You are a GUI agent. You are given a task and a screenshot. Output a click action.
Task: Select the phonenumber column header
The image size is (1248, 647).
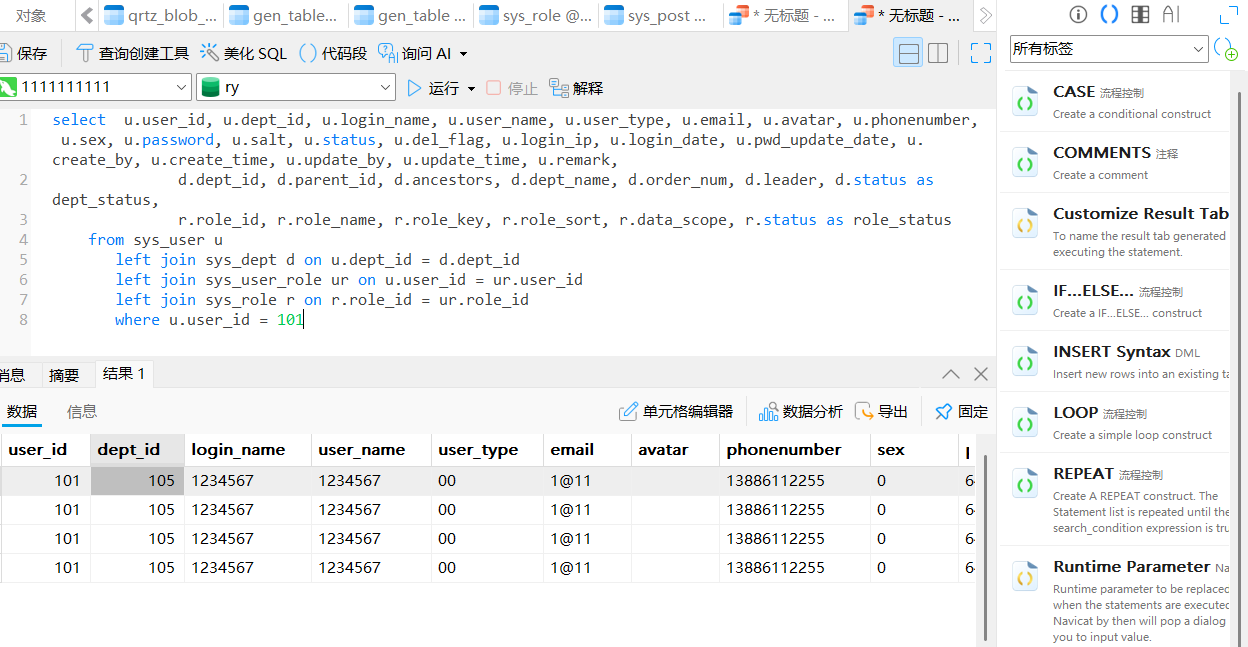tap(795, 450)
